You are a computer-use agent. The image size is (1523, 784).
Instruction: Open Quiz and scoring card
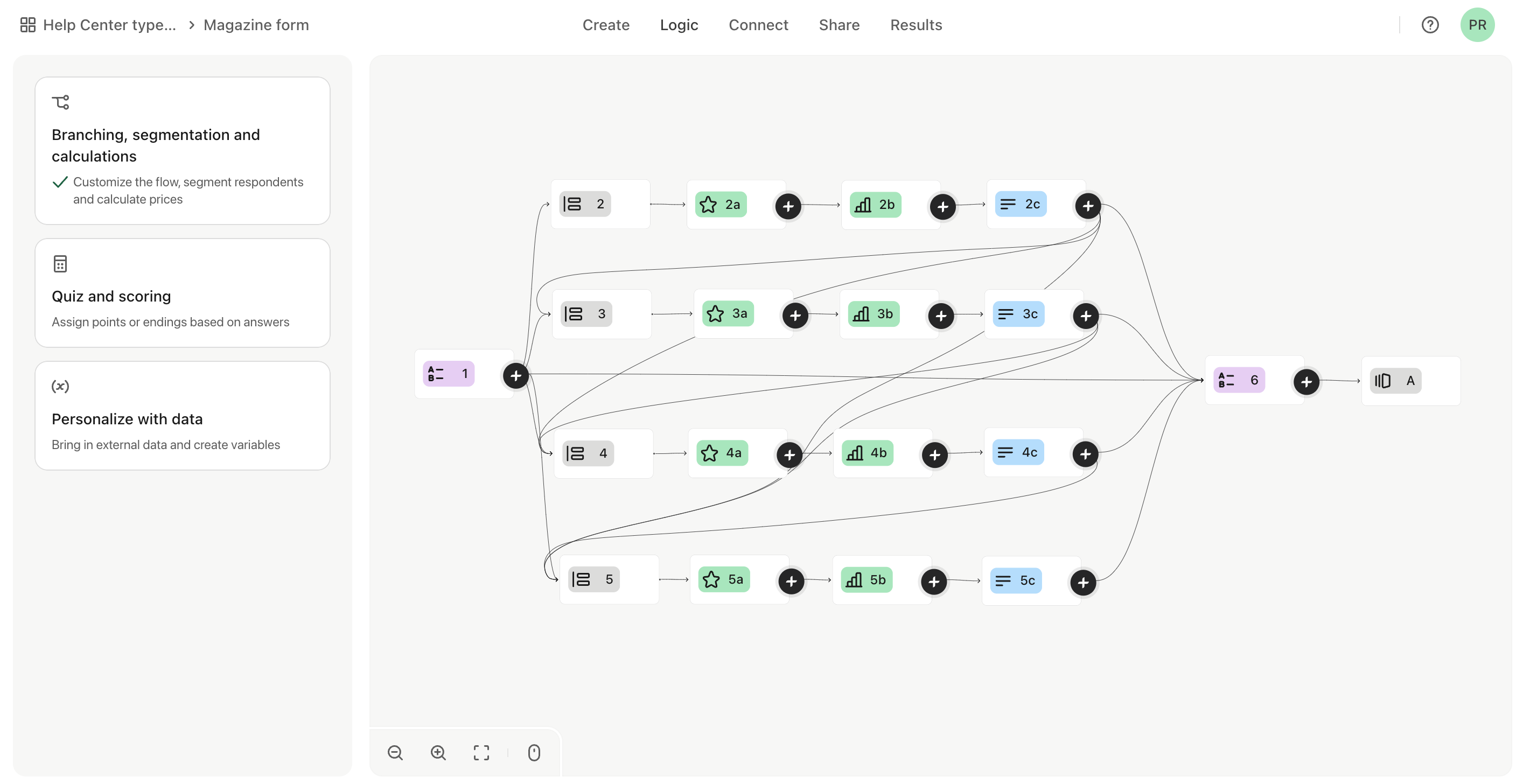[x=182, y=293]
